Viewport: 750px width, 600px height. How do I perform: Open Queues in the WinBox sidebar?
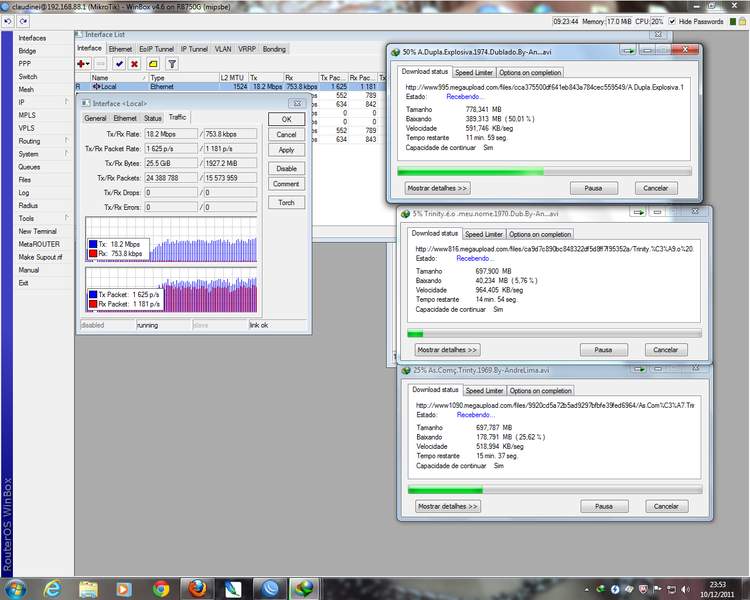point(29,167)
